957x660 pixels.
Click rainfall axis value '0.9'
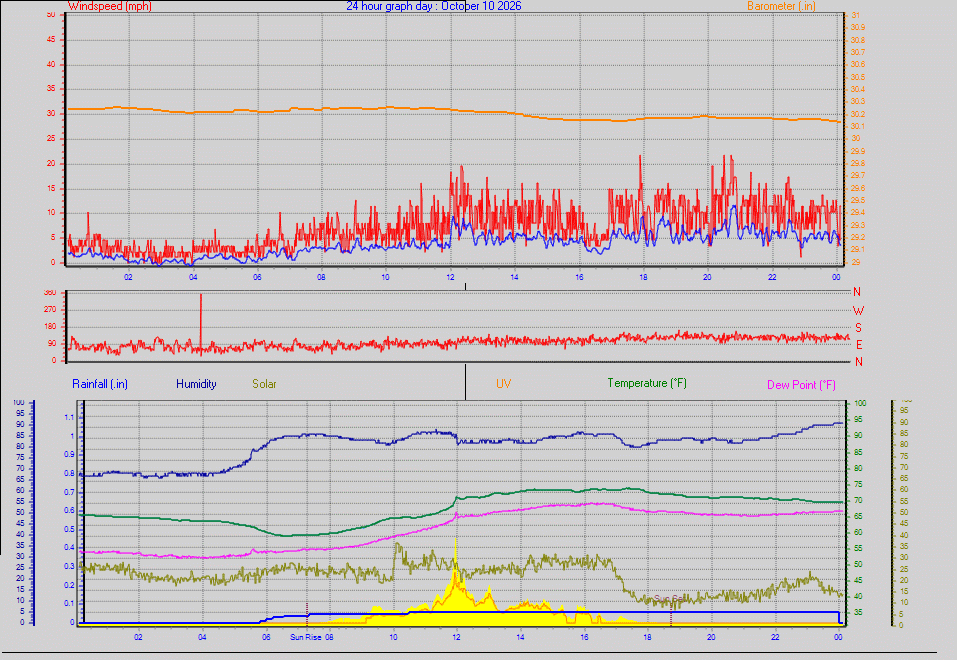tap(68, 455)
